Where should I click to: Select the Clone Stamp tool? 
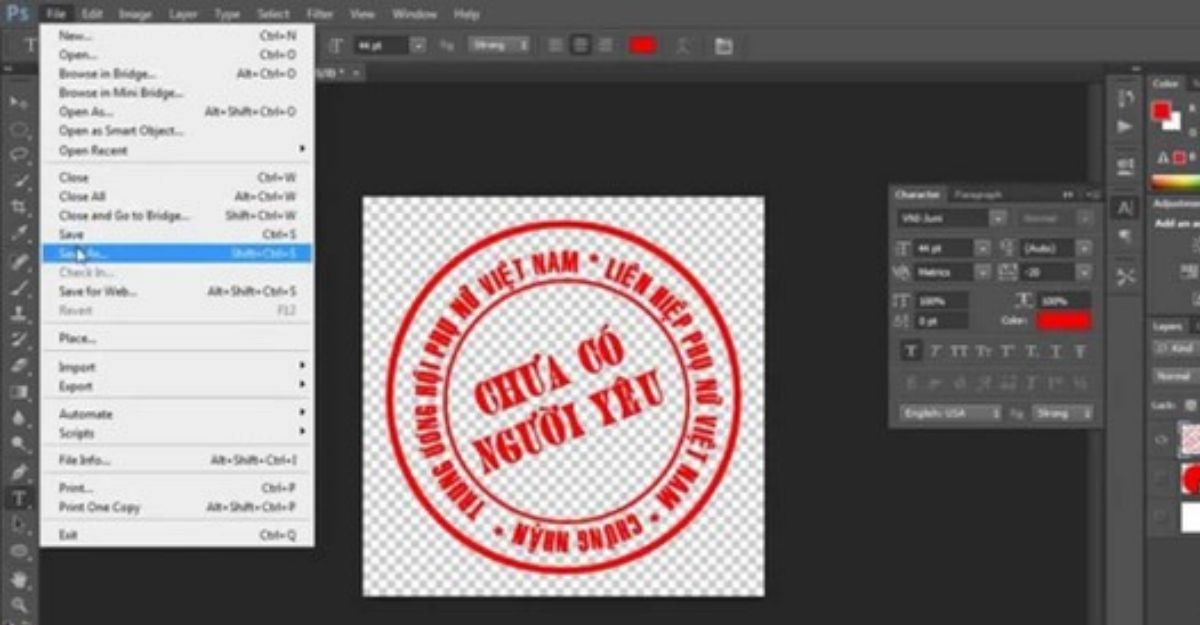coord(18,314)
